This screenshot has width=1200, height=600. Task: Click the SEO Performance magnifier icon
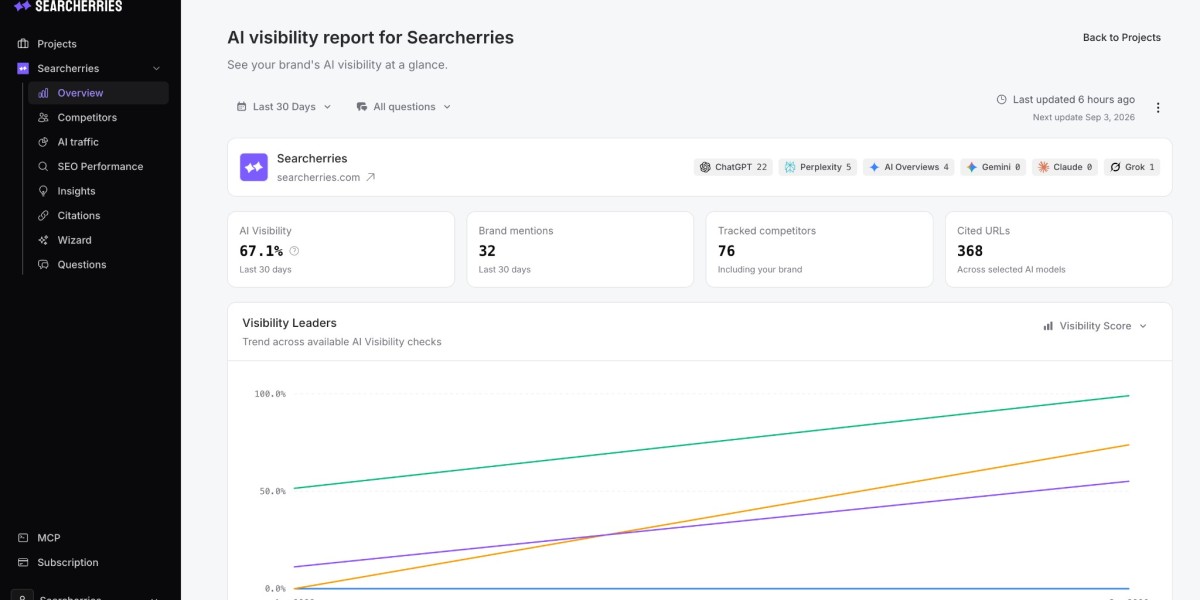[x=43, y=167]
